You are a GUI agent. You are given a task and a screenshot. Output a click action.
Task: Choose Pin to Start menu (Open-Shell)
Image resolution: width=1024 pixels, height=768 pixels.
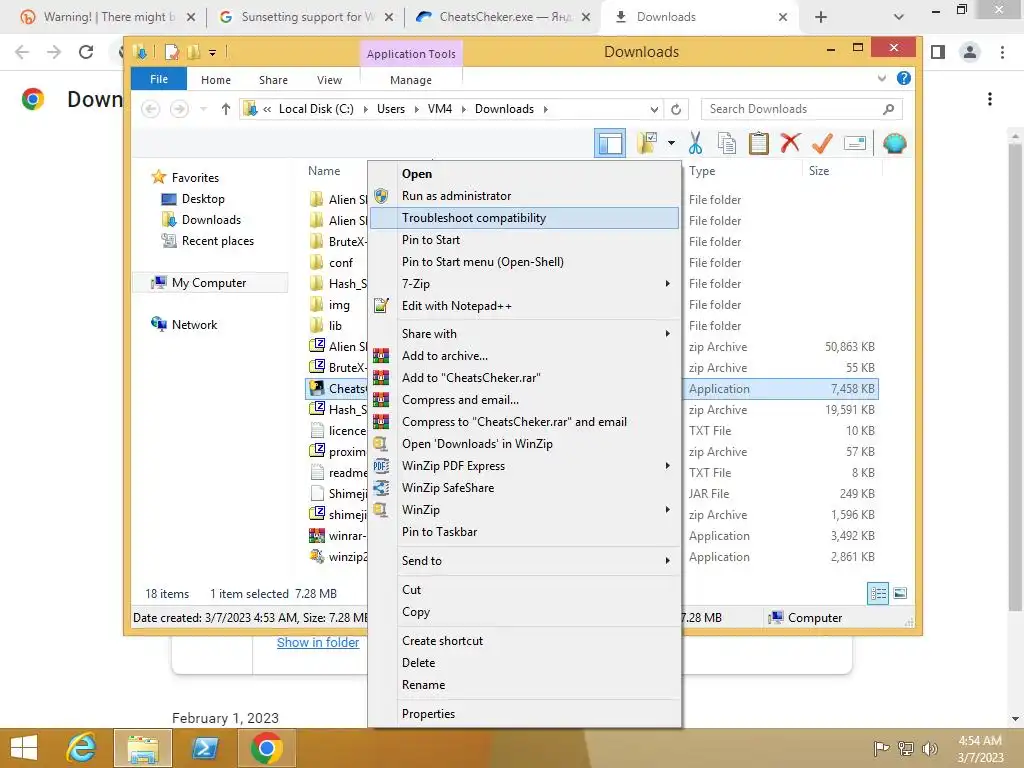tap(524, 262)
